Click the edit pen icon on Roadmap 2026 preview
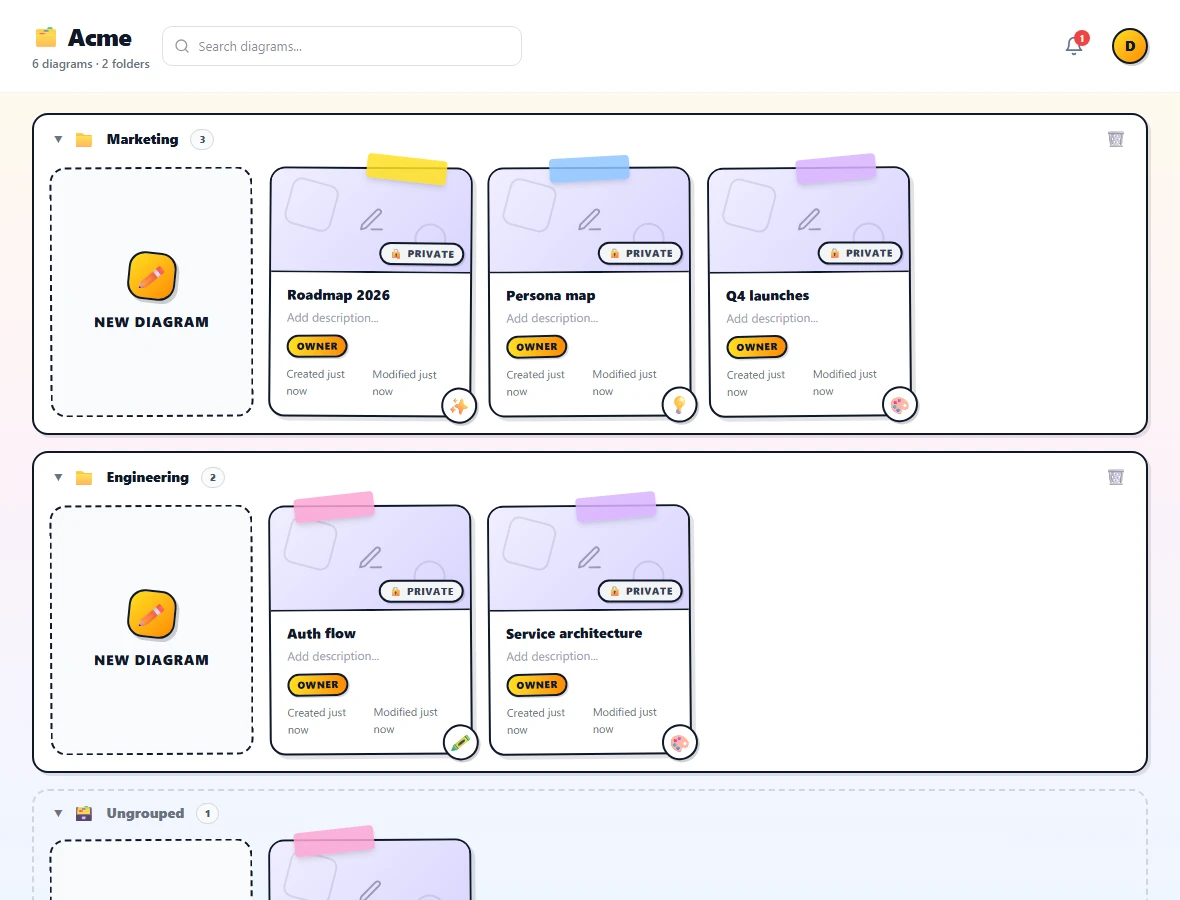The width and height of the screenshot is (1180, 900). 371,219
